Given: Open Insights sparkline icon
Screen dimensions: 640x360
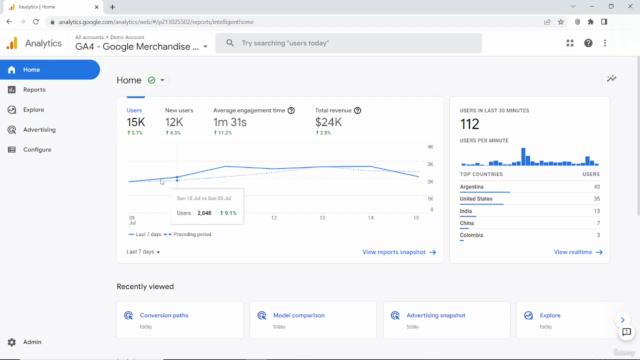Looking at the screenshot, I should [611, 78].
